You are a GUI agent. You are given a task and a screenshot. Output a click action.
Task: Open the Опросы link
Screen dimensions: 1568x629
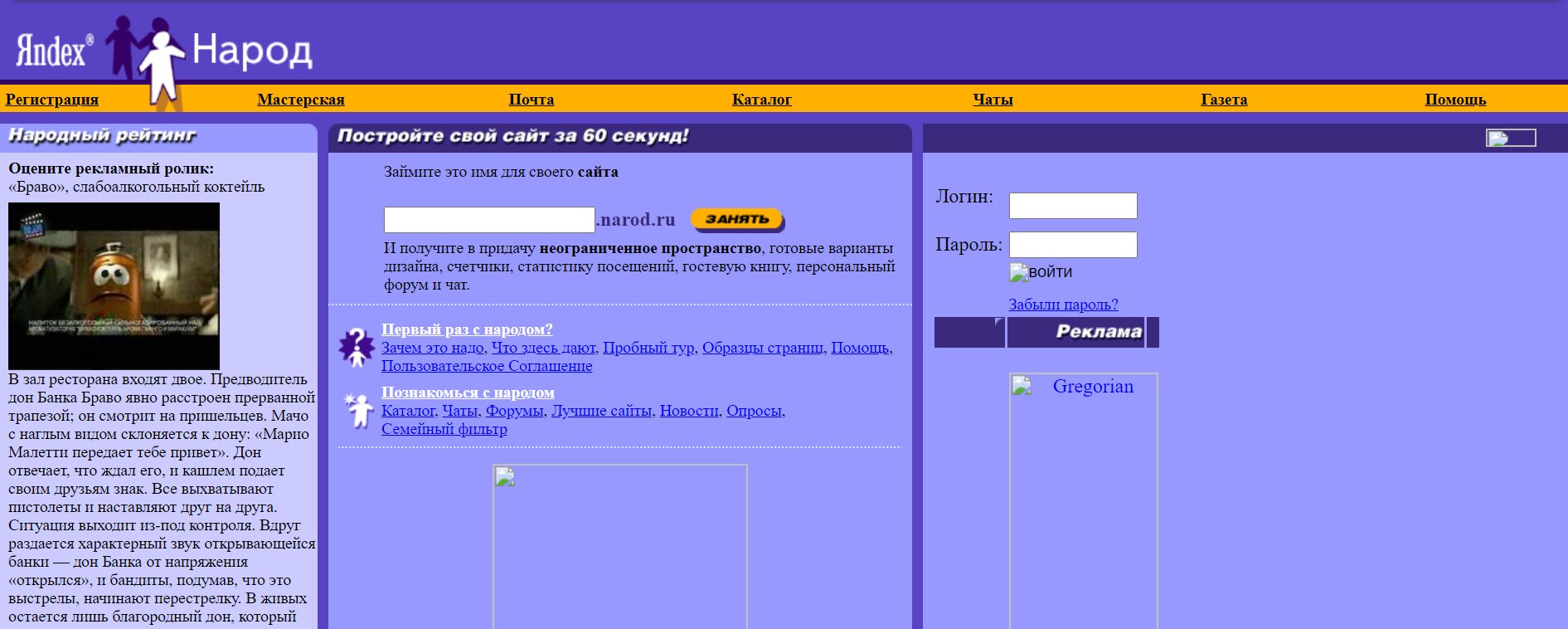coord(754,411)
